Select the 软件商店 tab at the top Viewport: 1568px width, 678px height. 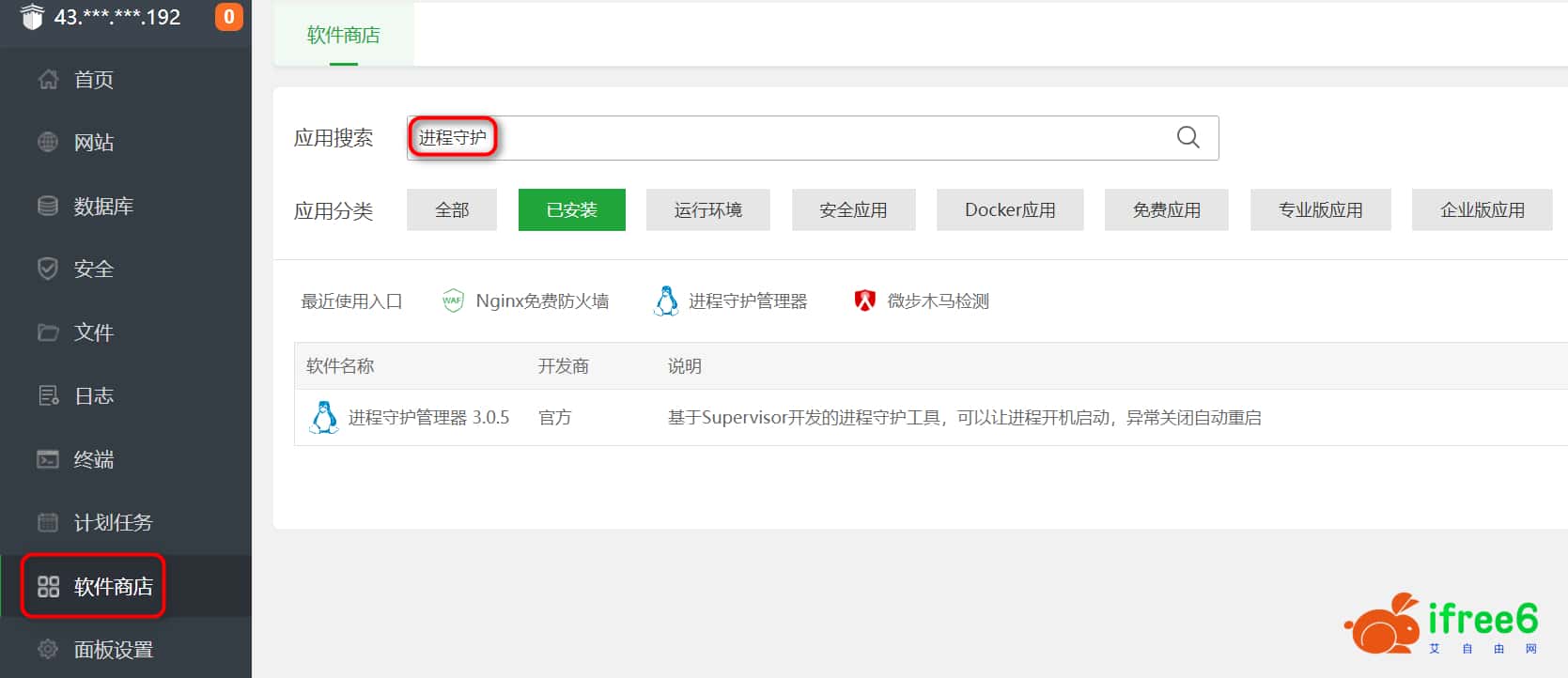[x=343, y=36]
